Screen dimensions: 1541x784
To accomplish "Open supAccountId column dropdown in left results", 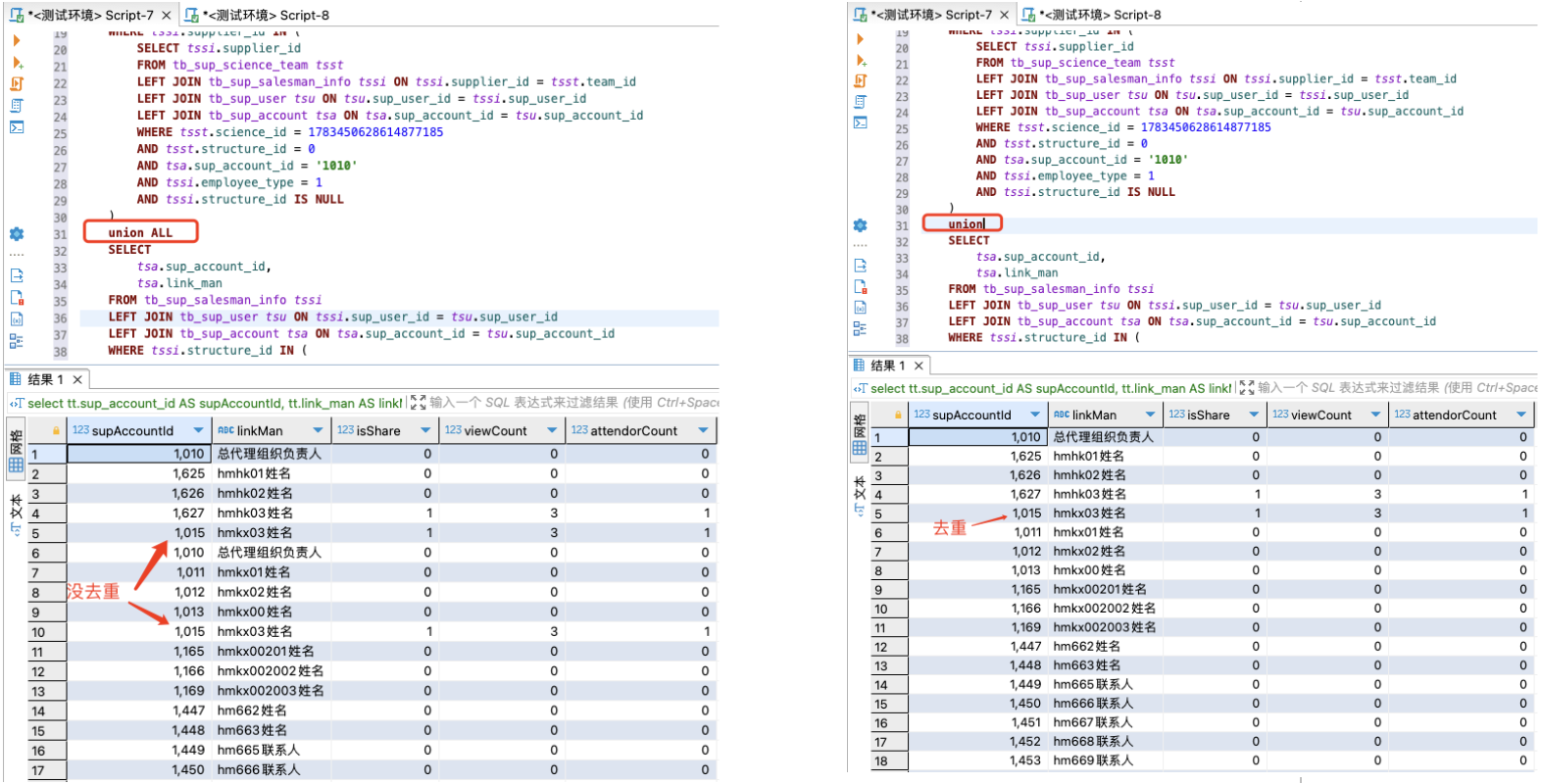I will coord(198,430).
